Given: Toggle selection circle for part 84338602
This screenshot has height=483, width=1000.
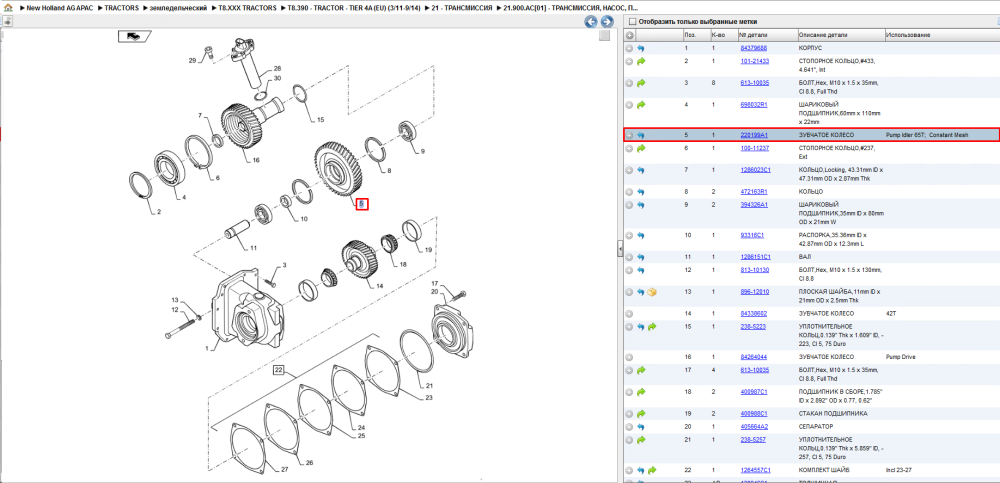Looking at the screenshot, I should click(x=629, y=314).
